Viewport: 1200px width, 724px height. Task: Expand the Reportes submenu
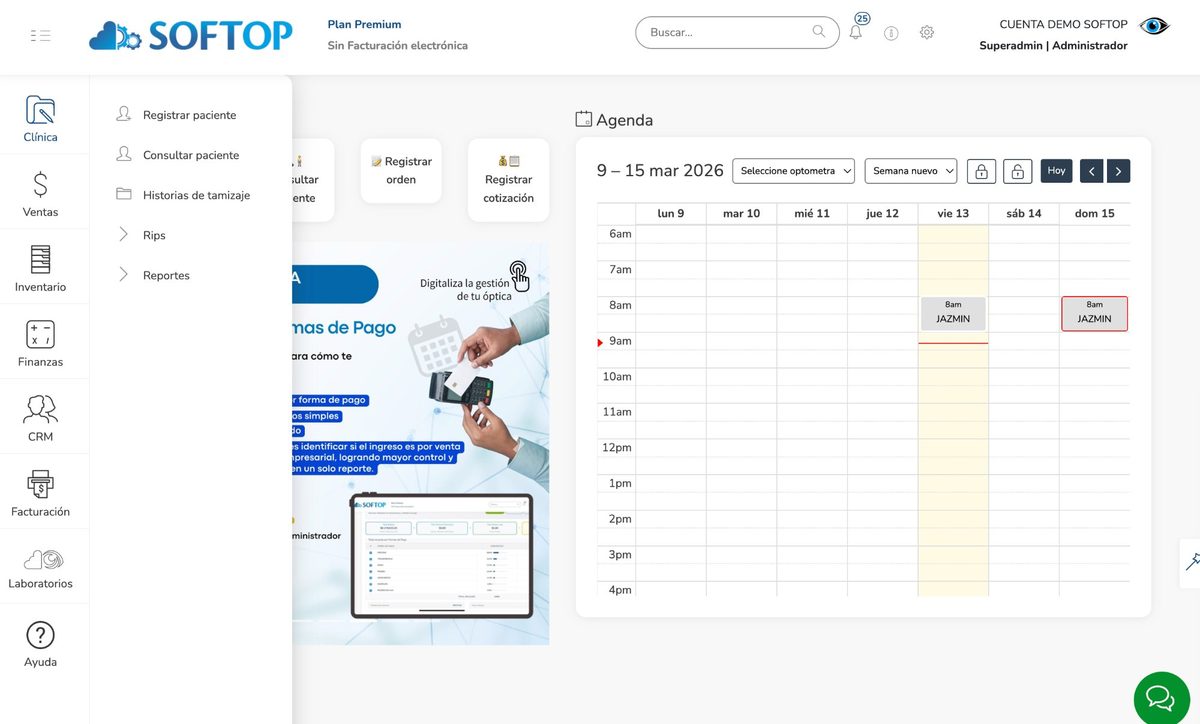(165, 275)
